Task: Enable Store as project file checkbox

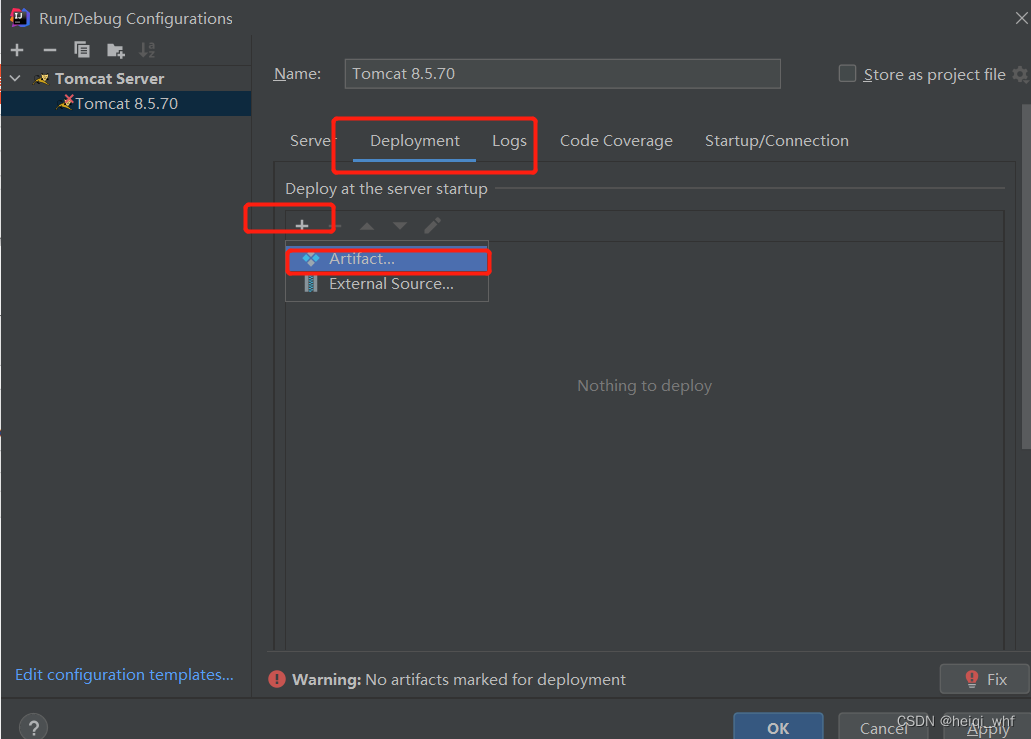Action: tap(847, 74)
